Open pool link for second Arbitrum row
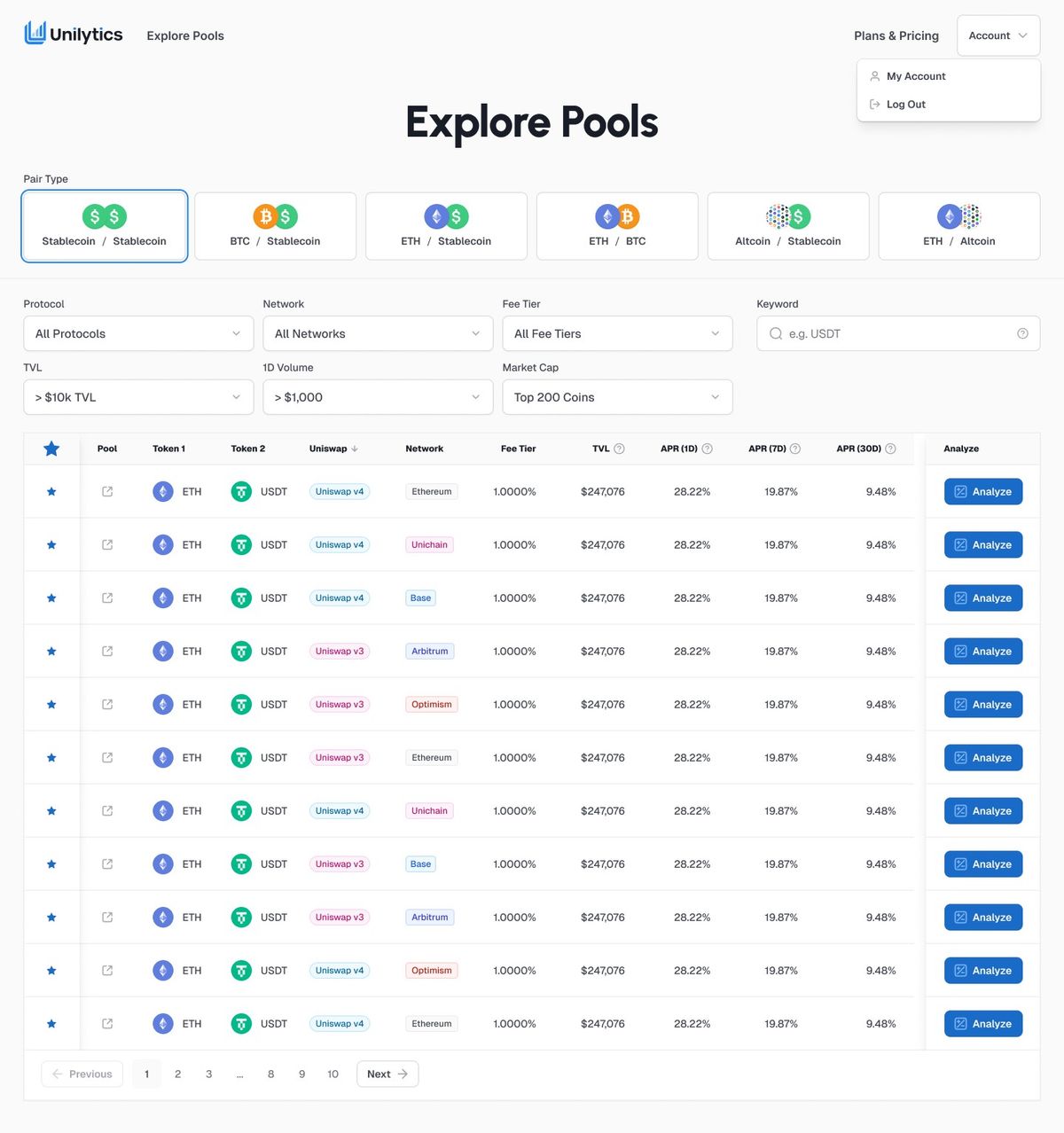The height and width of the screenshot is (1133, 1064). 107,917
